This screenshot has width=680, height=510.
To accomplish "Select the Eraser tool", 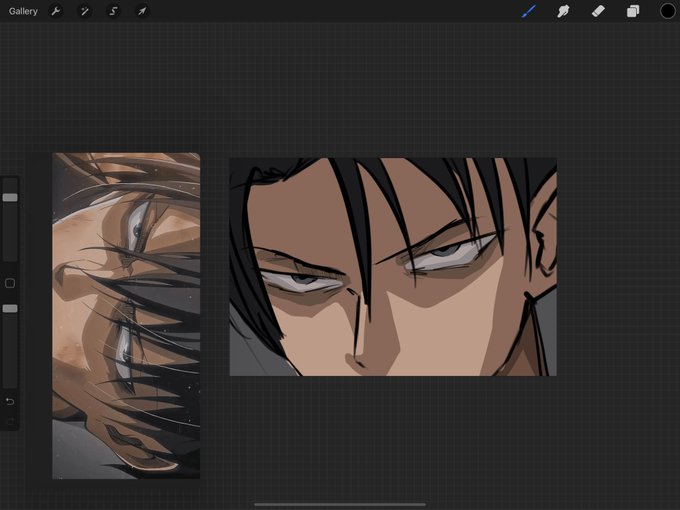I will click(598, 11).
